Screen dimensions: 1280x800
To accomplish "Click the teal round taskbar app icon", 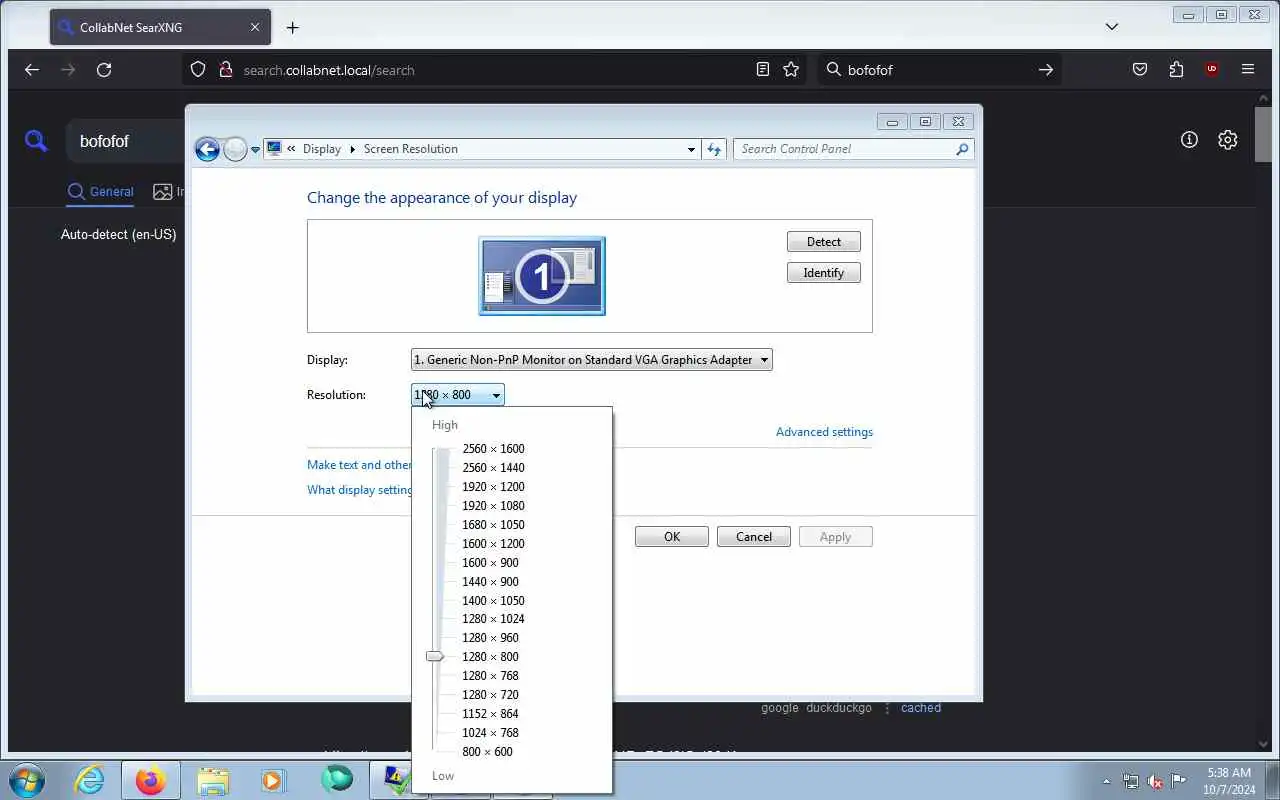I will coord(337,780).
